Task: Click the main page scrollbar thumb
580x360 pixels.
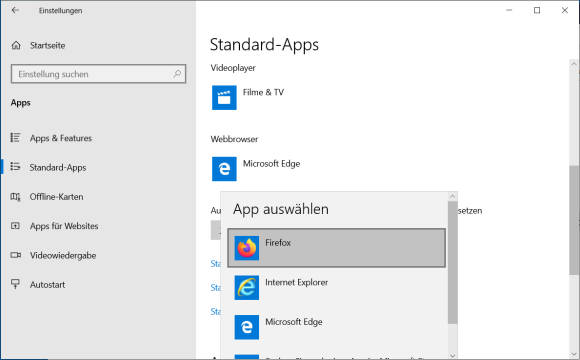Action: pos(574,220)
